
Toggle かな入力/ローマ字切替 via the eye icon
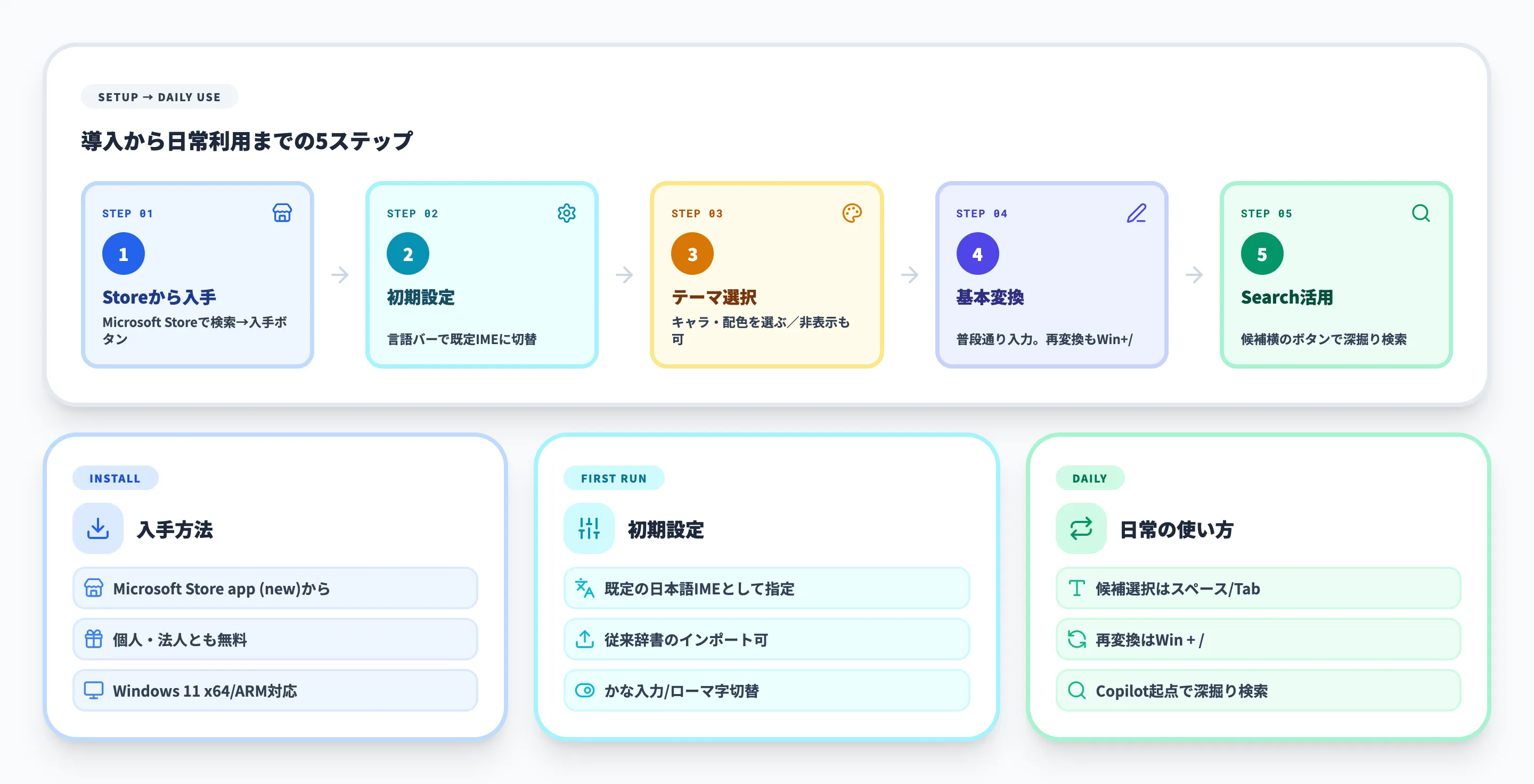pos(585,691)
